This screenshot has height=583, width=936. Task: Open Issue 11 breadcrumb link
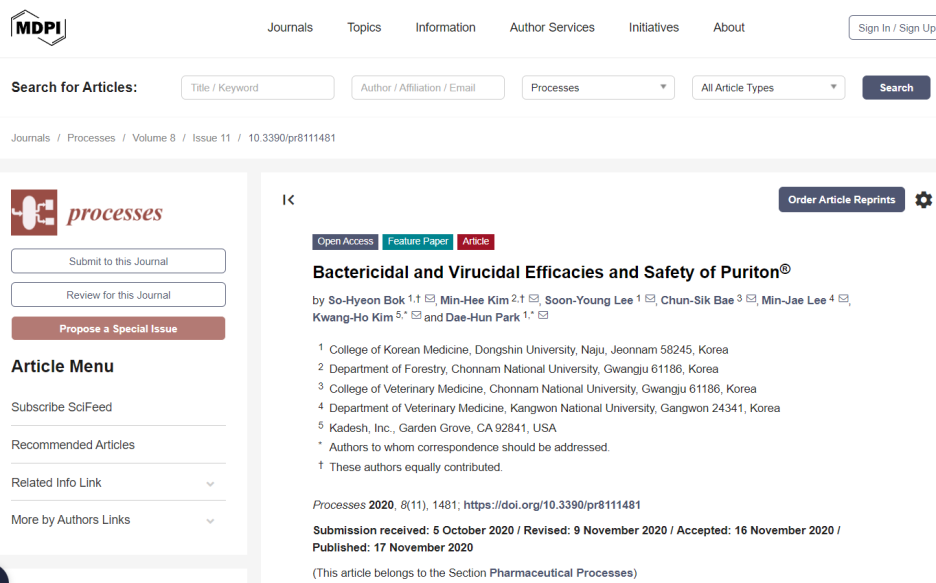pyautogui.click(x=211, y=138)
